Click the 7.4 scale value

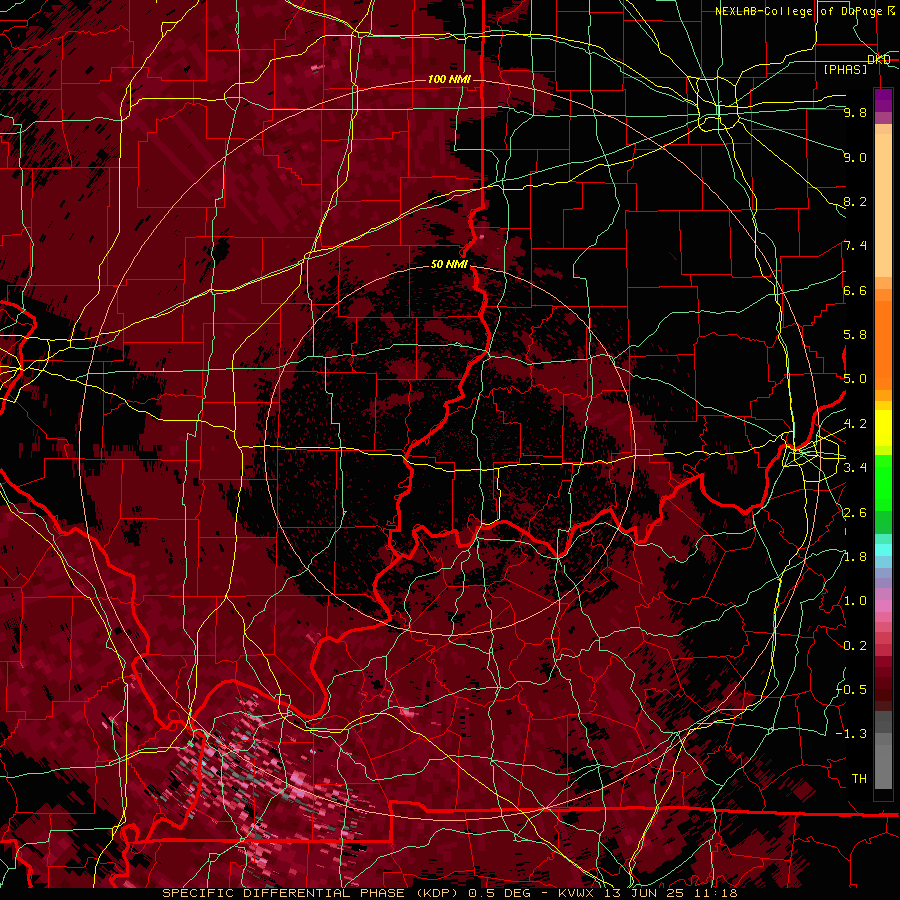[855, 246]
